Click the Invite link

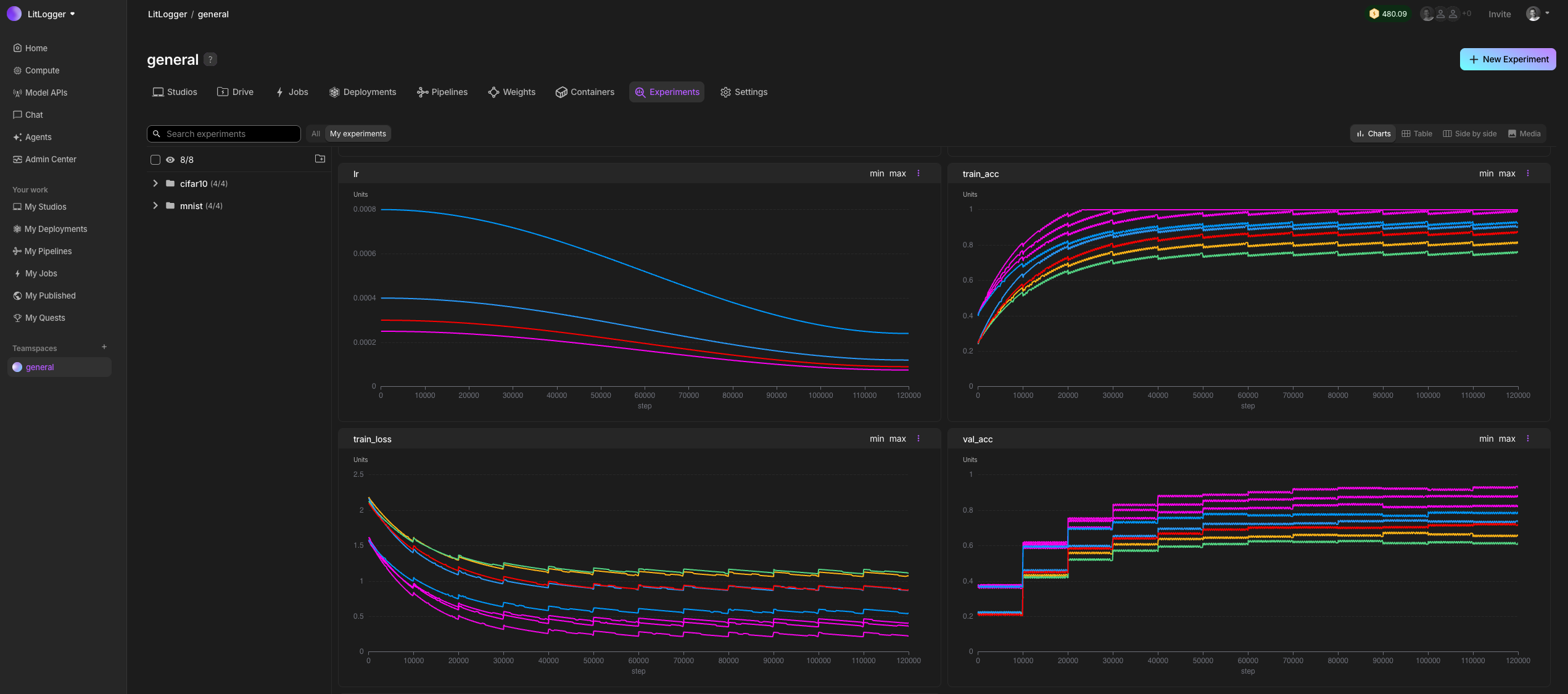[1500, 14]
